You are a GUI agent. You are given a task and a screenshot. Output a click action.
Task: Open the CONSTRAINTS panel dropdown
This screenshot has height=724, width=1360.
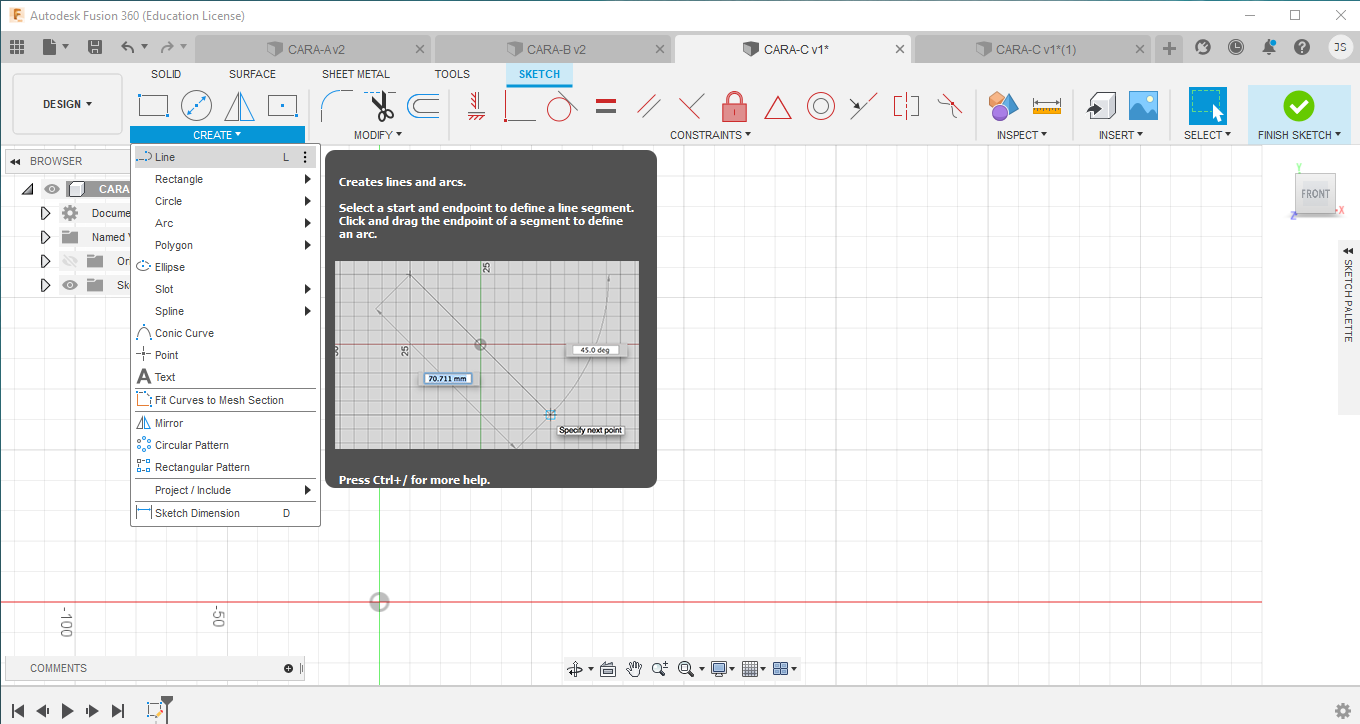[x=710, y=135]
